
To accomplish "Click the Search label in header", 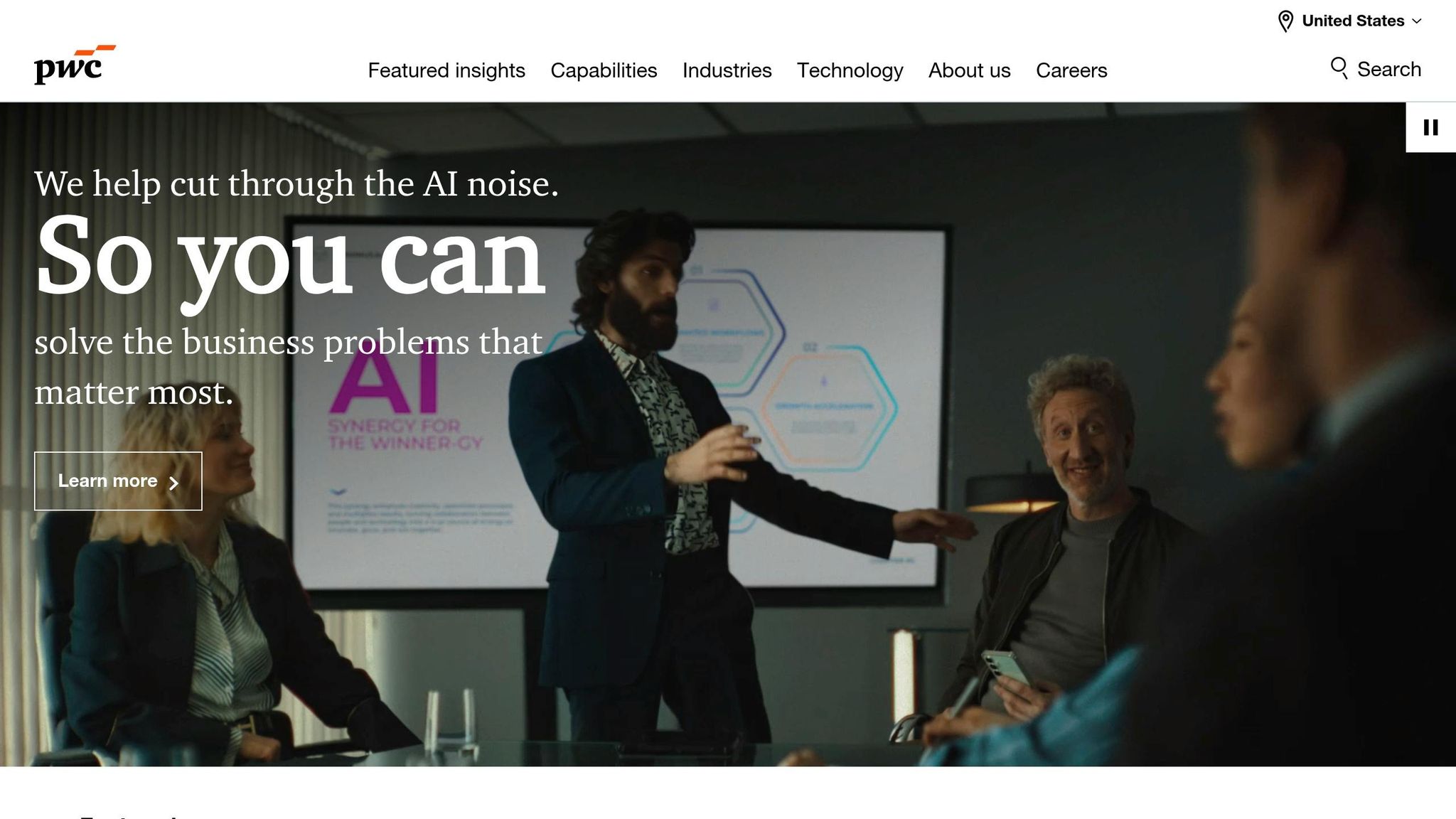I will click(1389, 69).
